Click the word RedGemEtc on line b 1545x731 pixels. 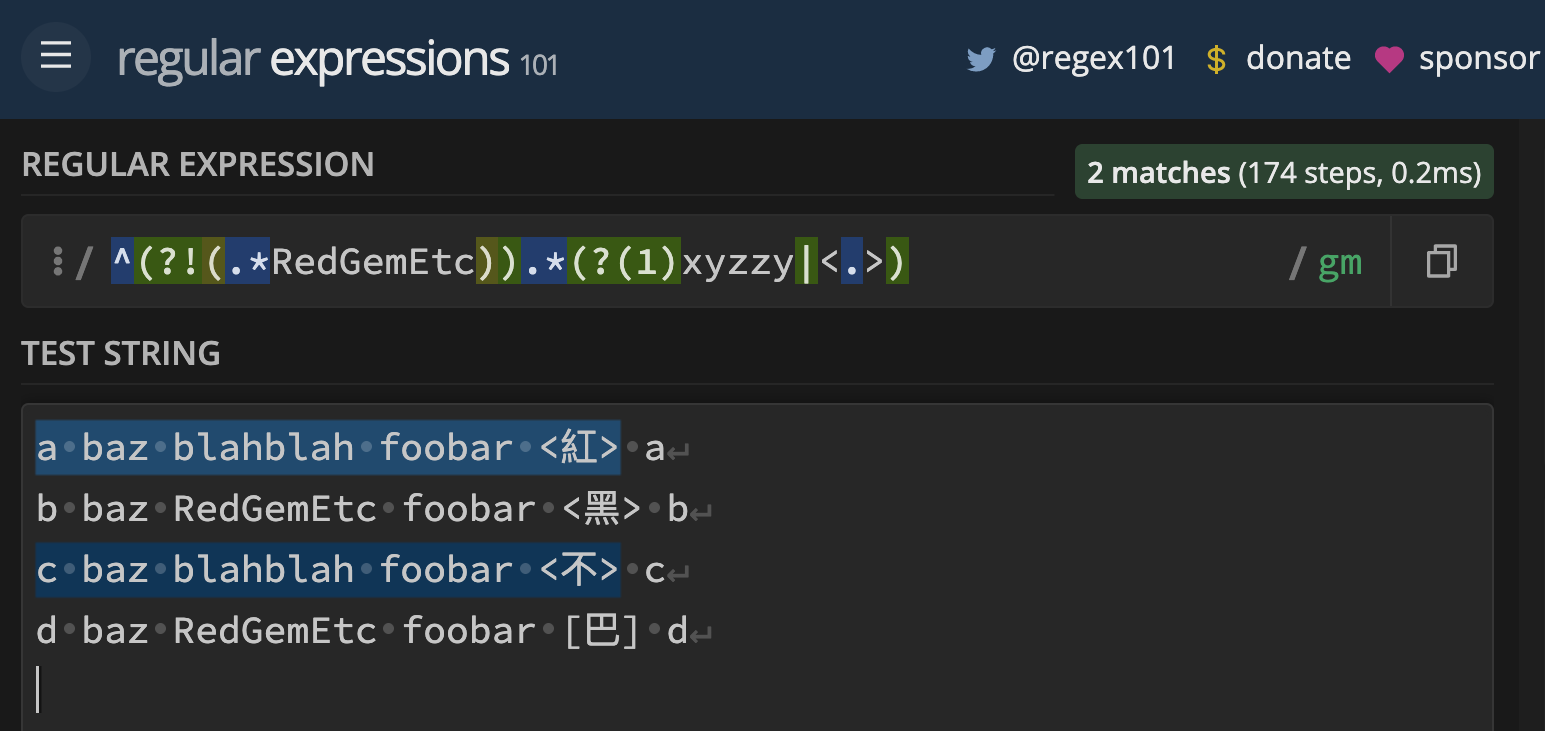(x=275, y=508)
